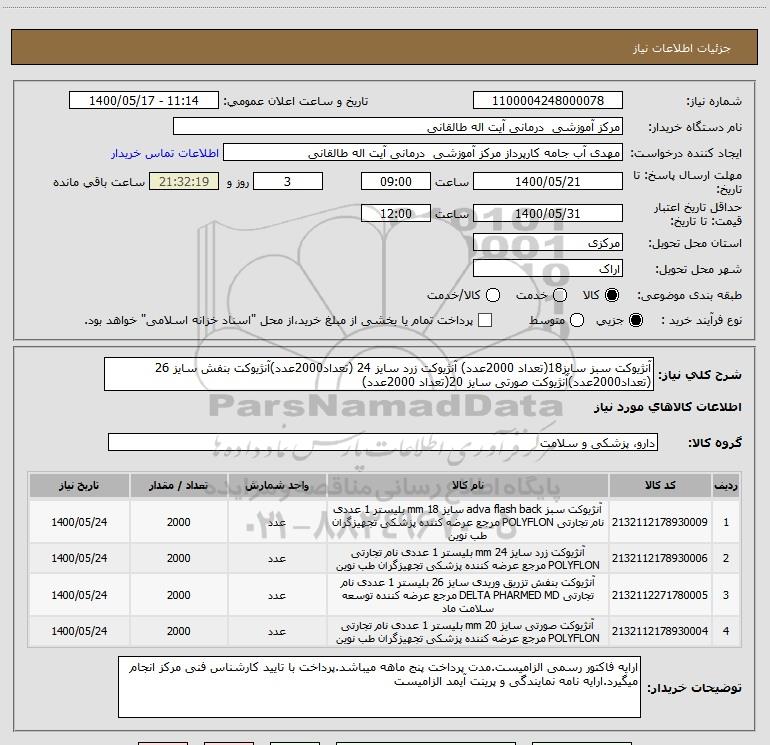Click the واحد شمارش column header

point(277,485)
